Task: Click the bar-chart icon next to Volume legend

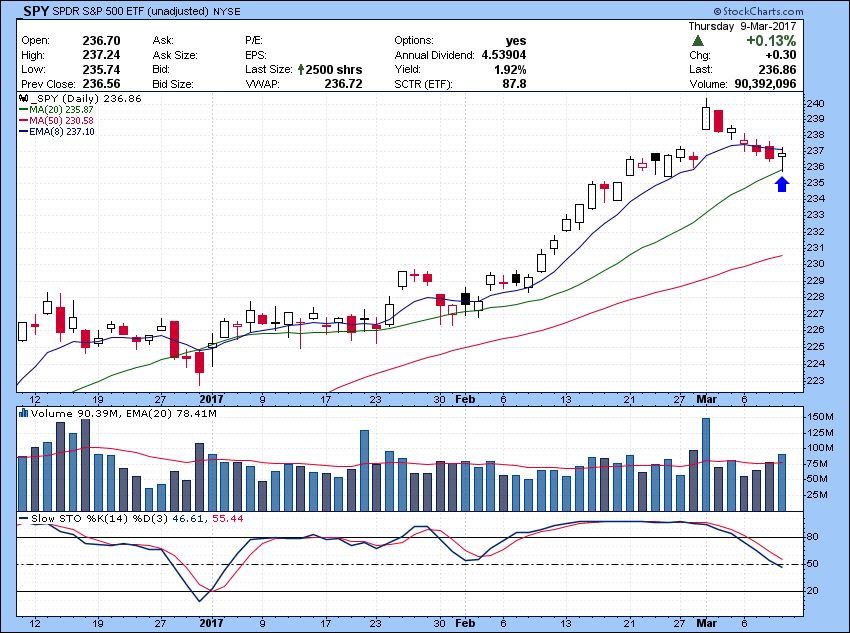Action: pyautogui.click(x=23, y=414)
